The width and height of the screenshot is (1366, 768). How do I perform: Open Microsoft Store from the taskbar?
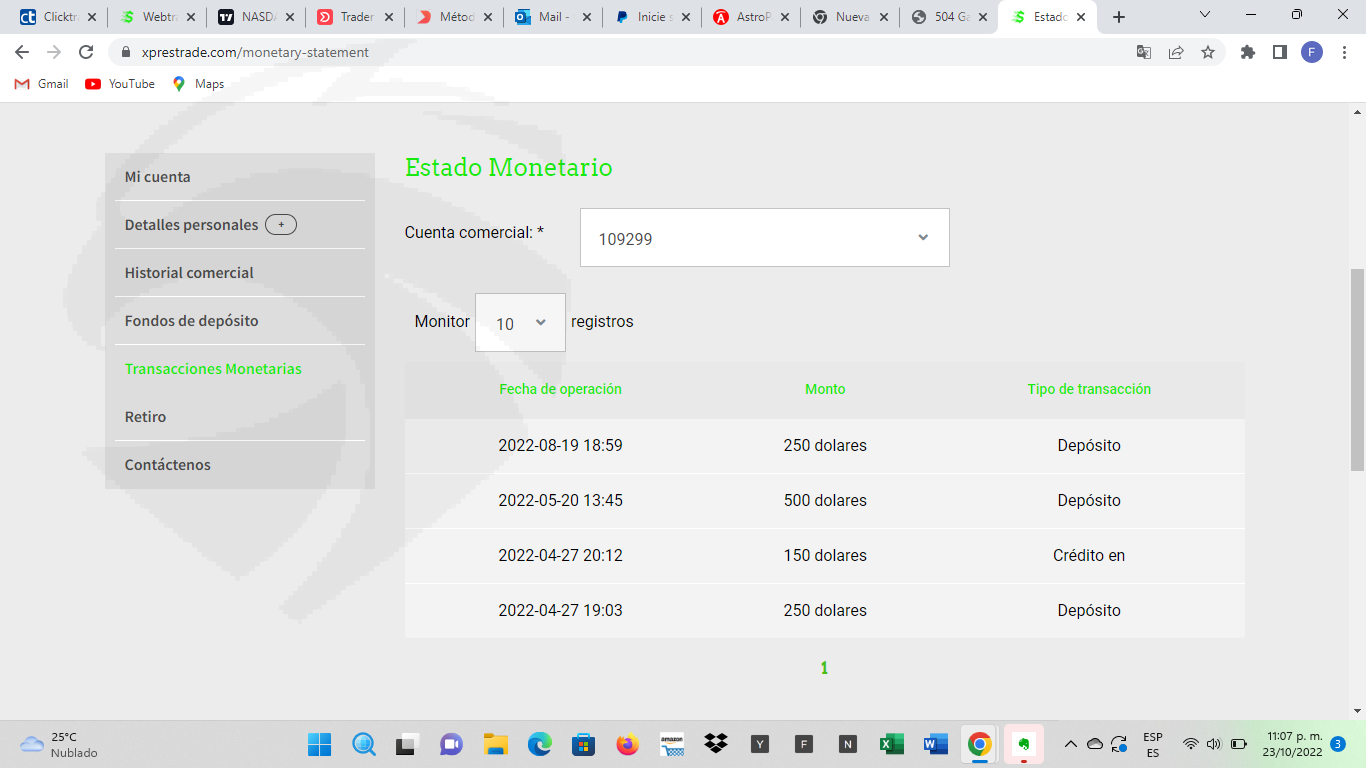tap(584, 744)
